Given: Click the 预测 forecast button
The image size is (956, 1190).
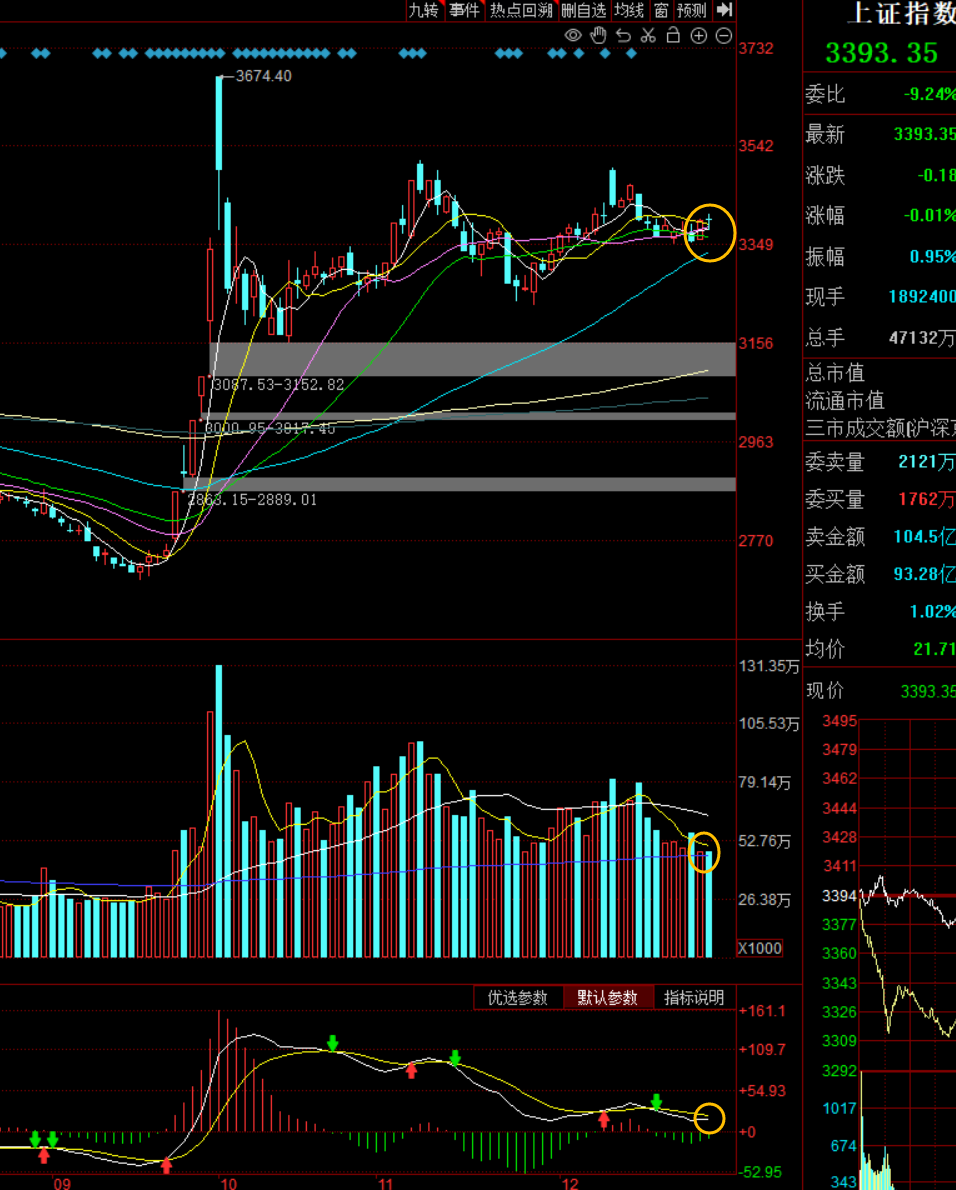Looking at the screenshot, I should pos(691,10).
